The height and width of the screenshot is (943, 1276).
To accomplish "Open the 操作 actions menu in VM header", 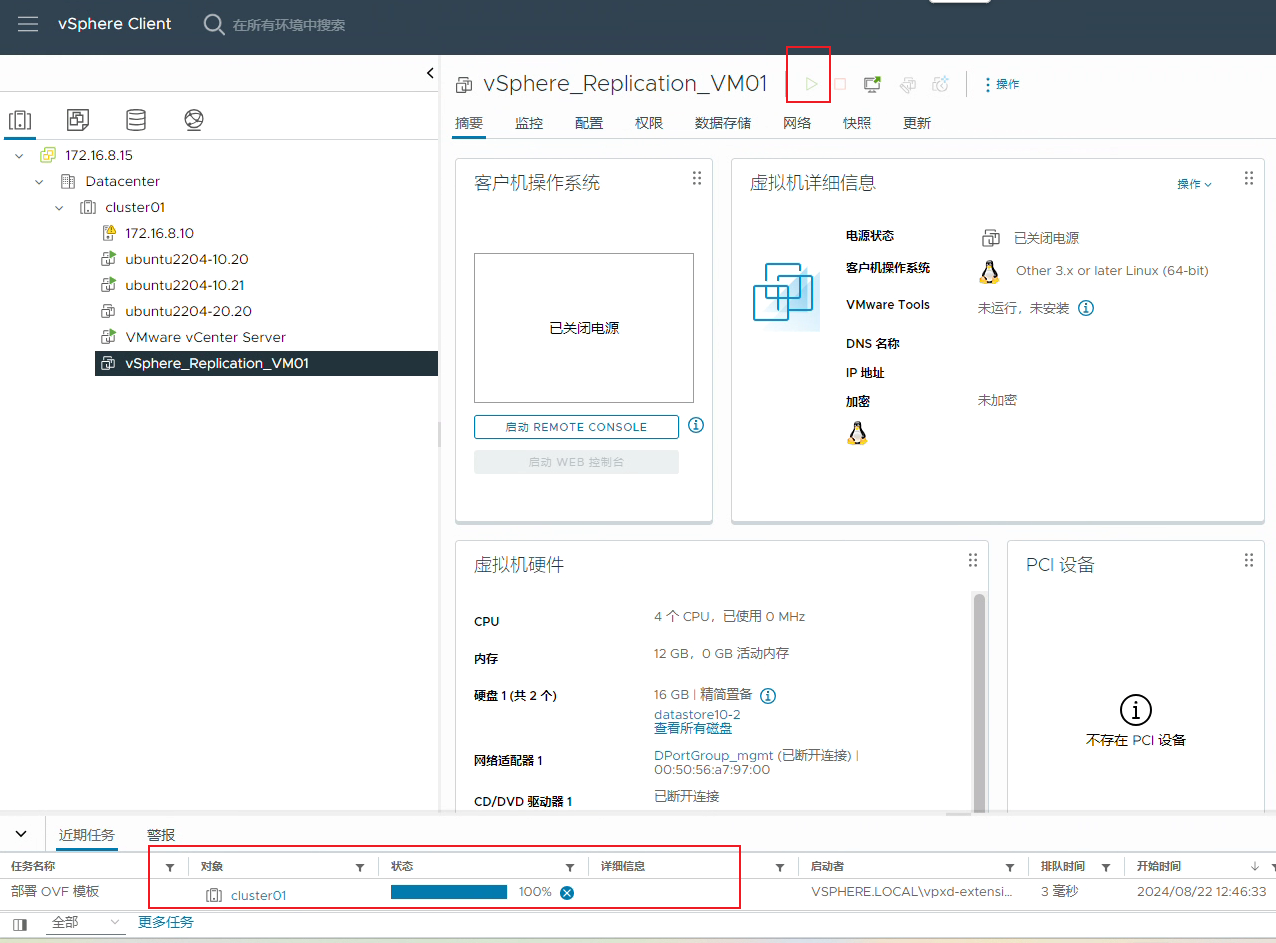I will 1002,84.
